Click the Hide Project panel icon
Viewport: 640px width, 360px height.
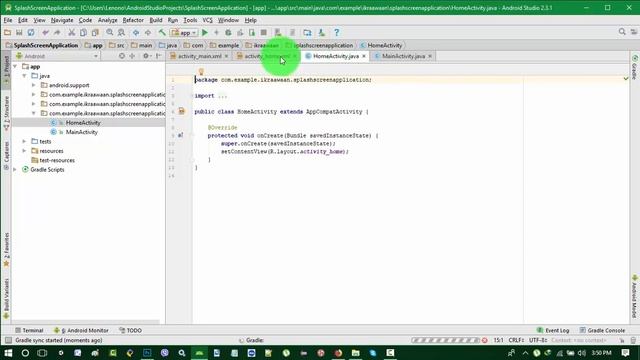(159, 56)
